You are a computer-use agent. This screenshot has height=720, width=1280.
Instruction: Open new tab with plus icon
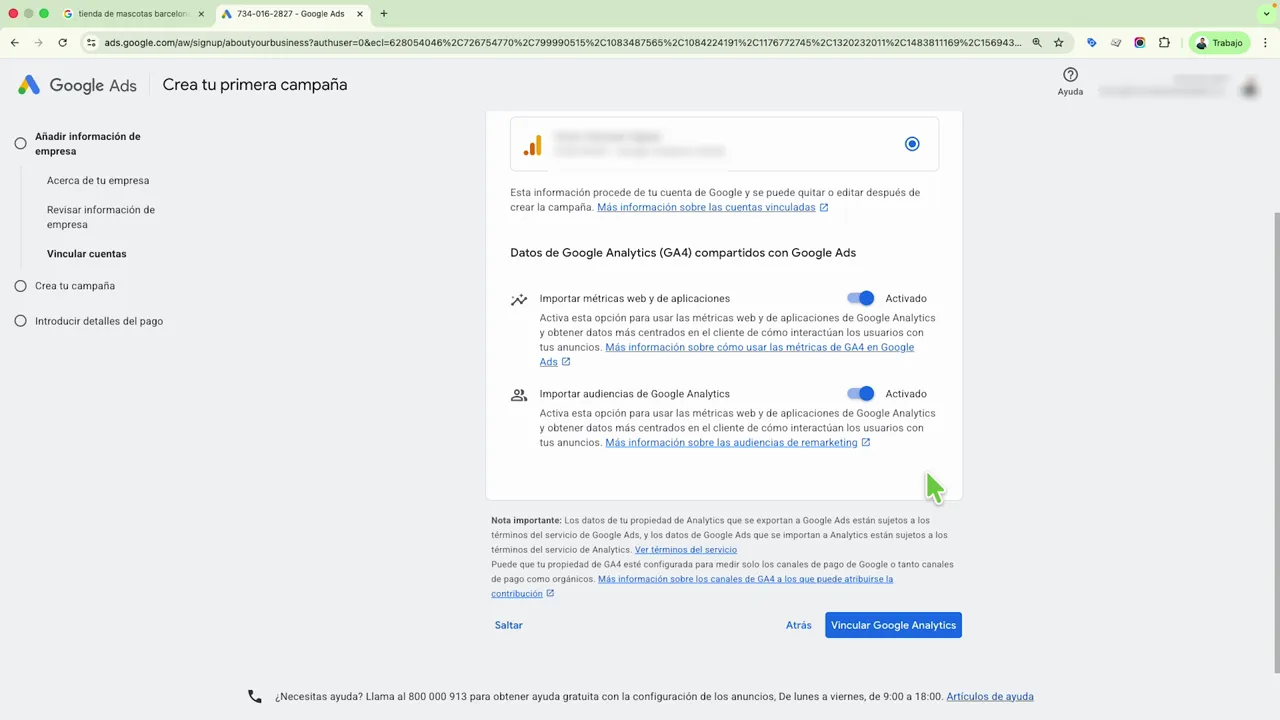384,14
